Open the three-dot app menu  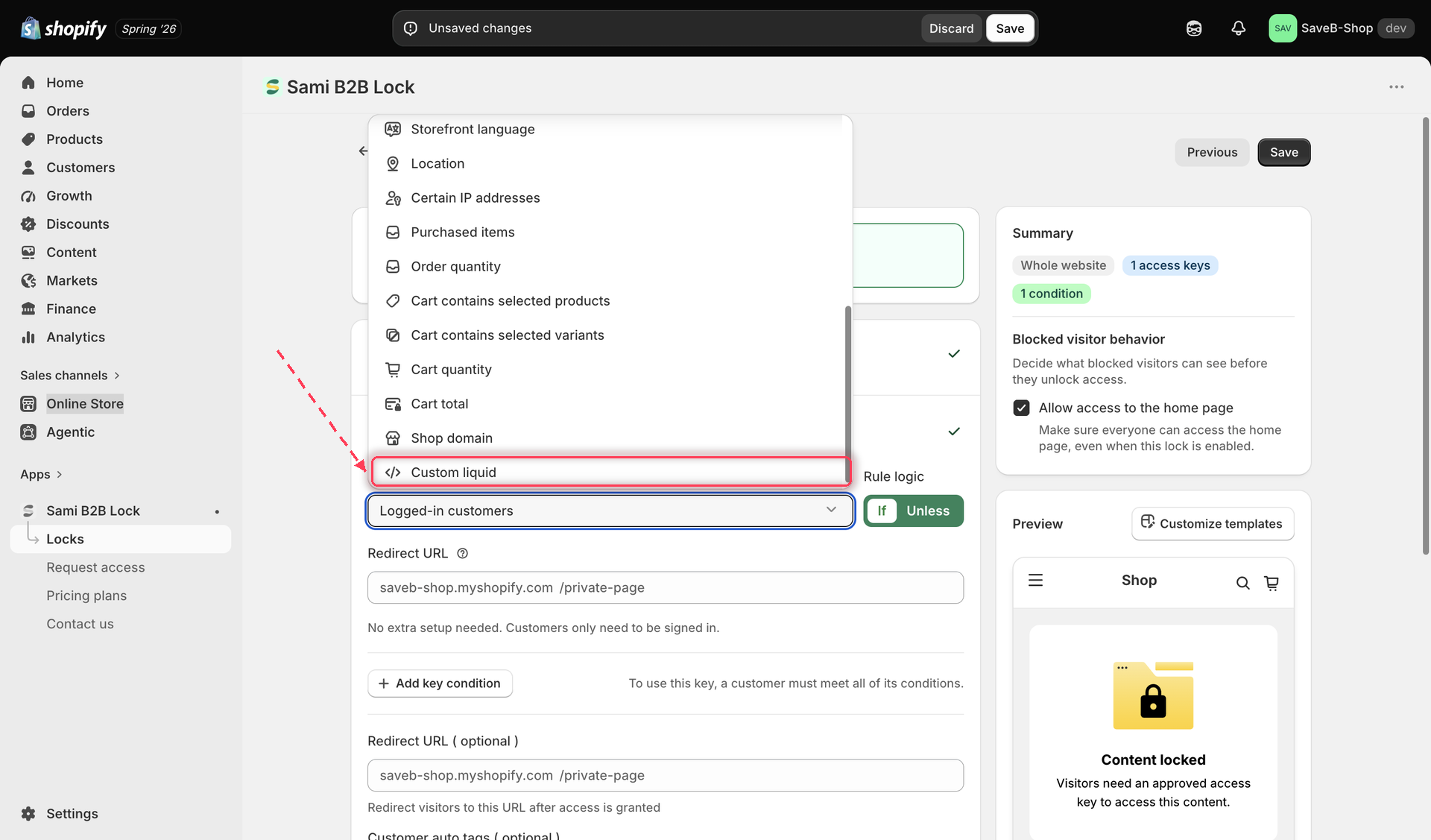click(x=1396, y=87)
